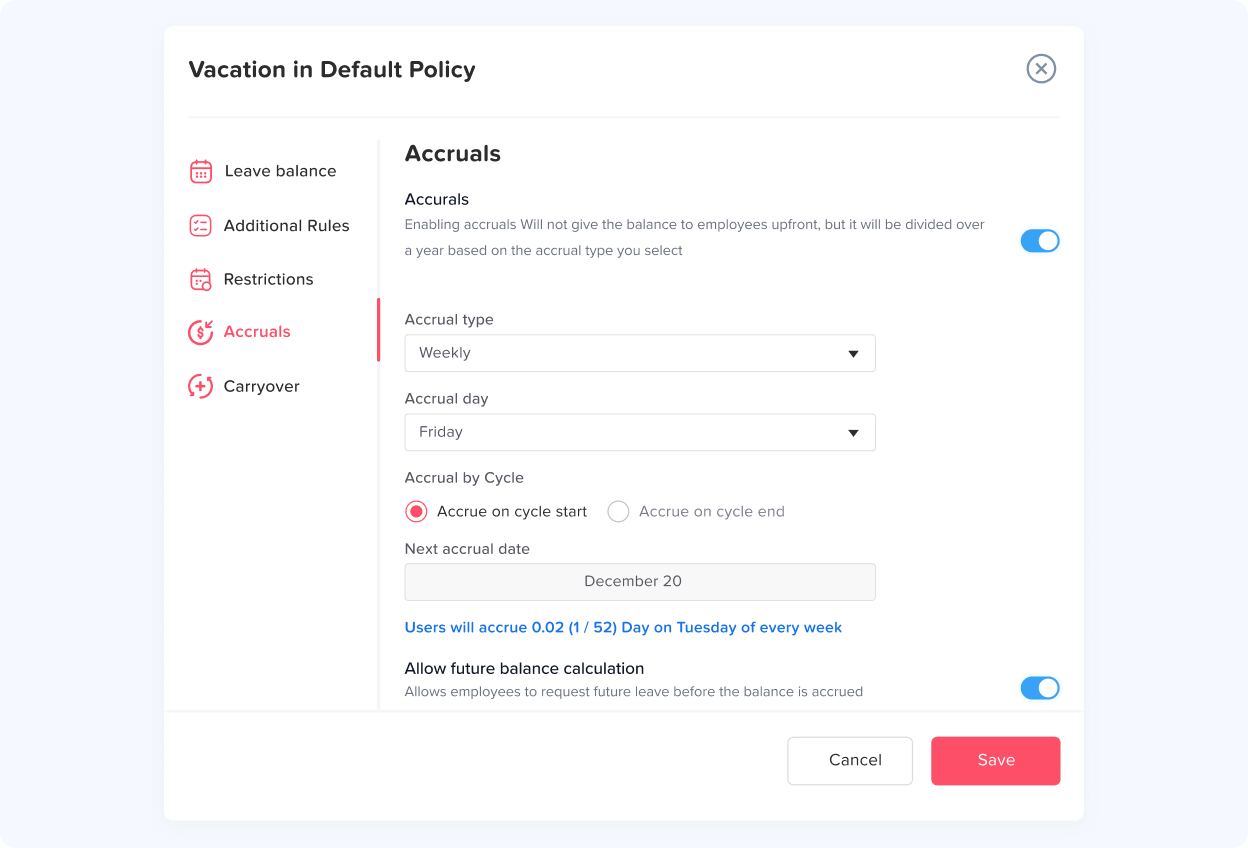
Task: Open the Accrual day Friday dropdown
Action: click(x=639, y=432)
